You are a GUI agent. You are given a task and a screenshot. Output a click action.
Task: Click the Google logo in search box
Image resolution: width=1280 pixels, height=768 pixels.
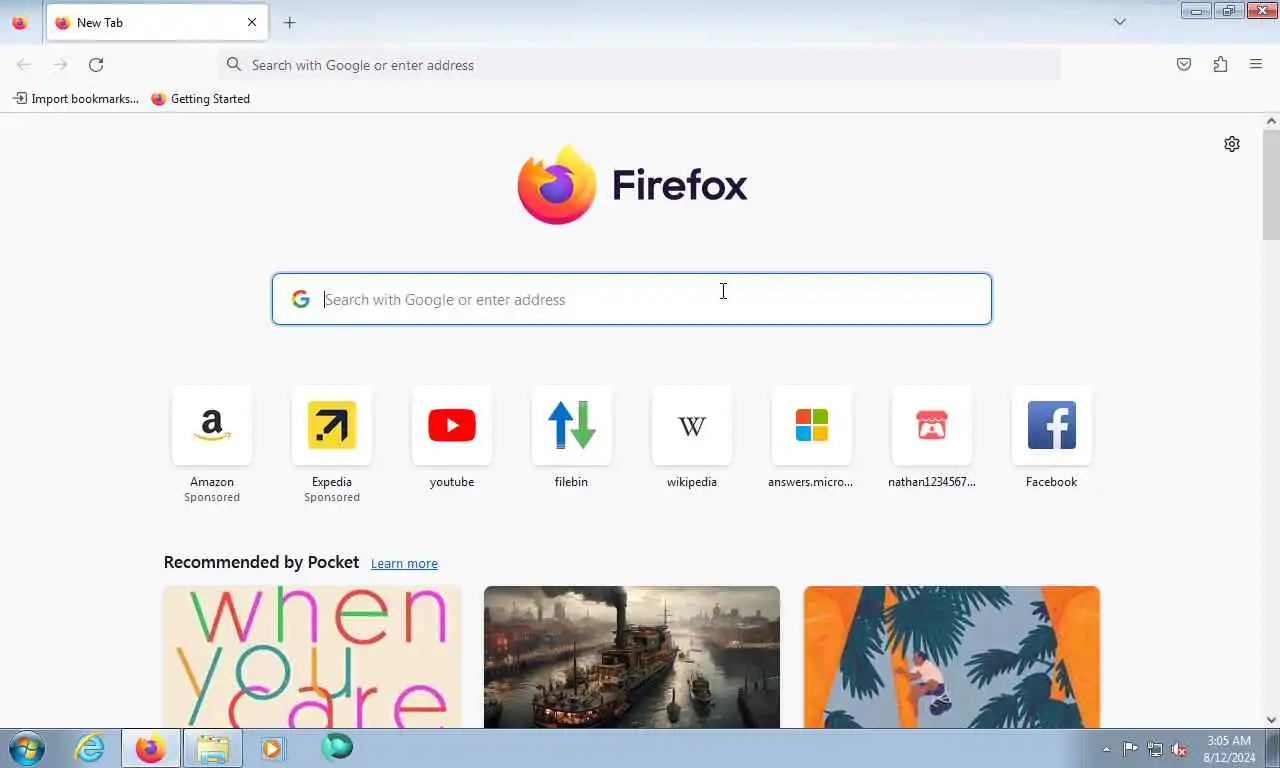[x=301, y=299]
